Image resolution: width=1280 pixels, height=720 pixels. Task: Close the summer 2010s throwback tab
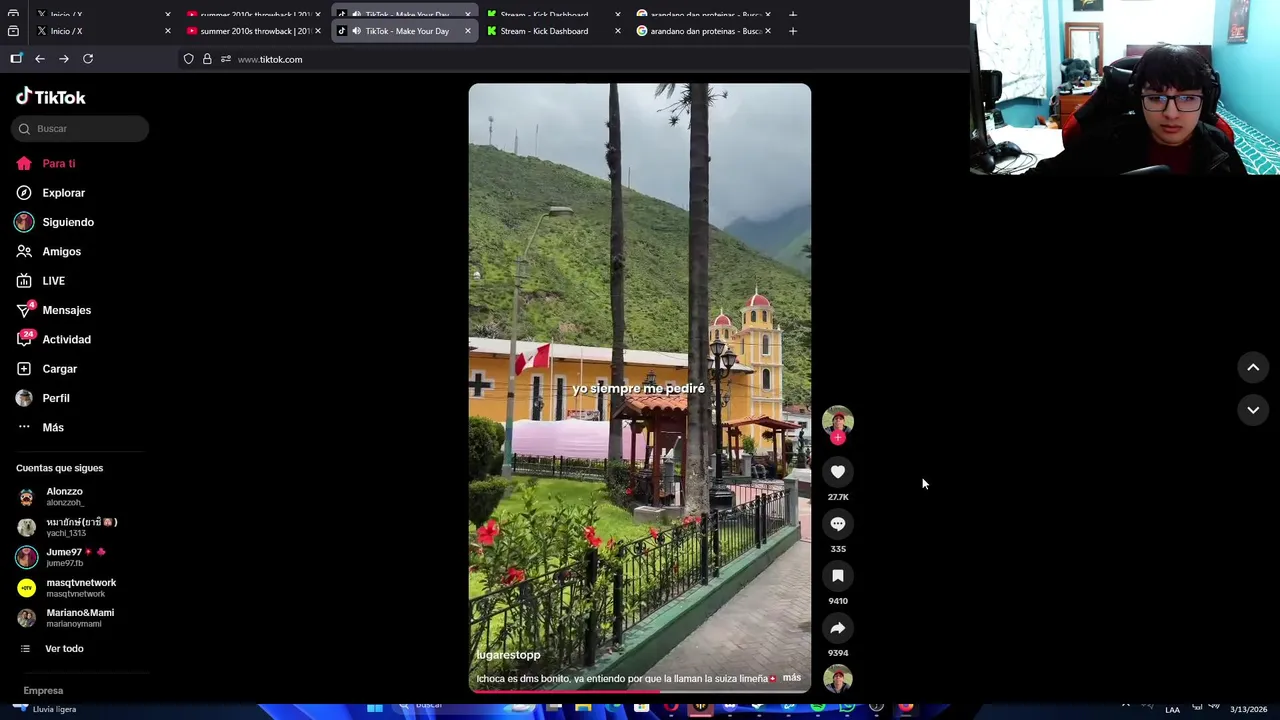[x=318, y=31]
